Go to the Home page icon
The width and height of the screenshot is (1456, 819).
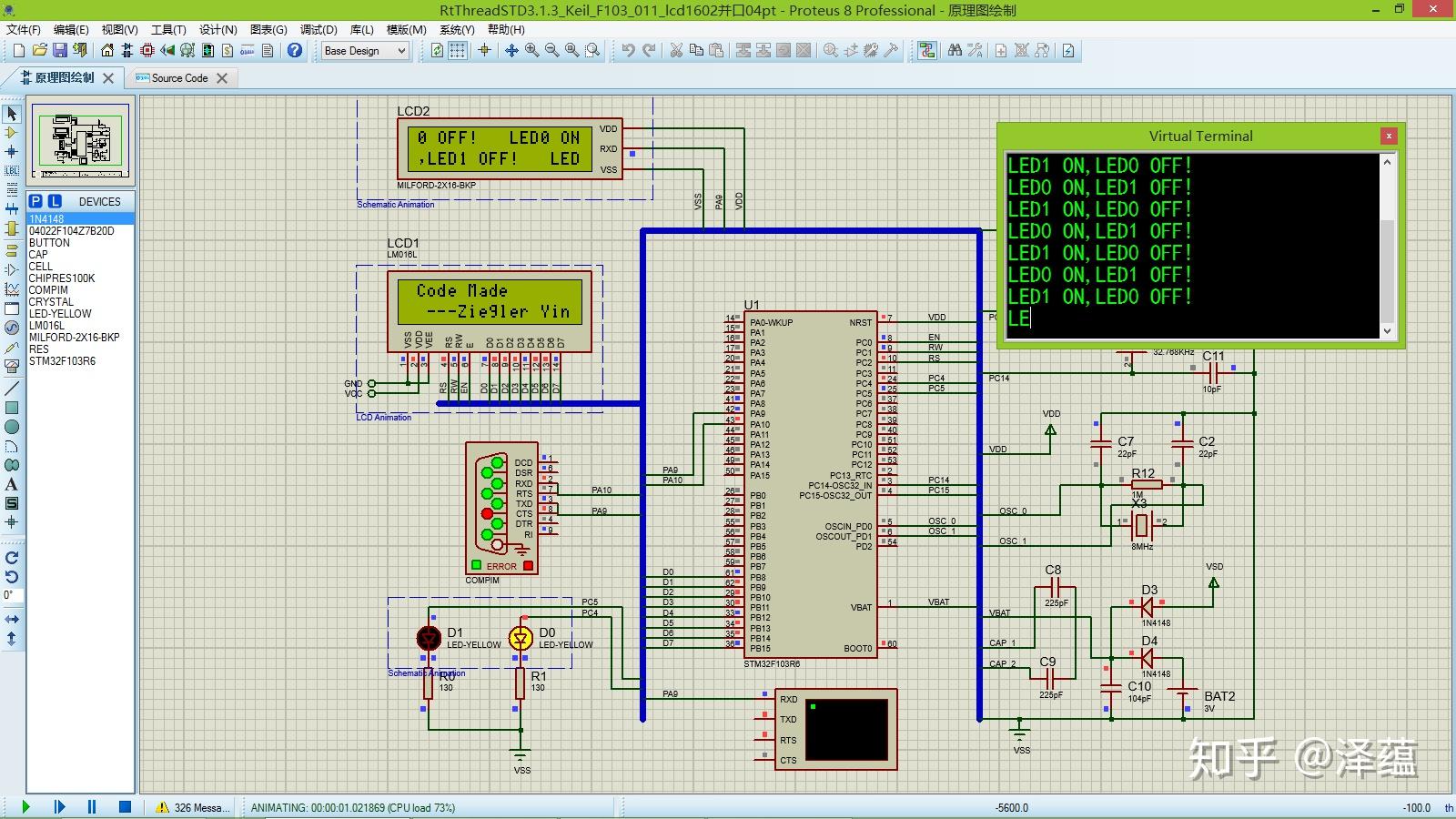(x=107, y=51)
